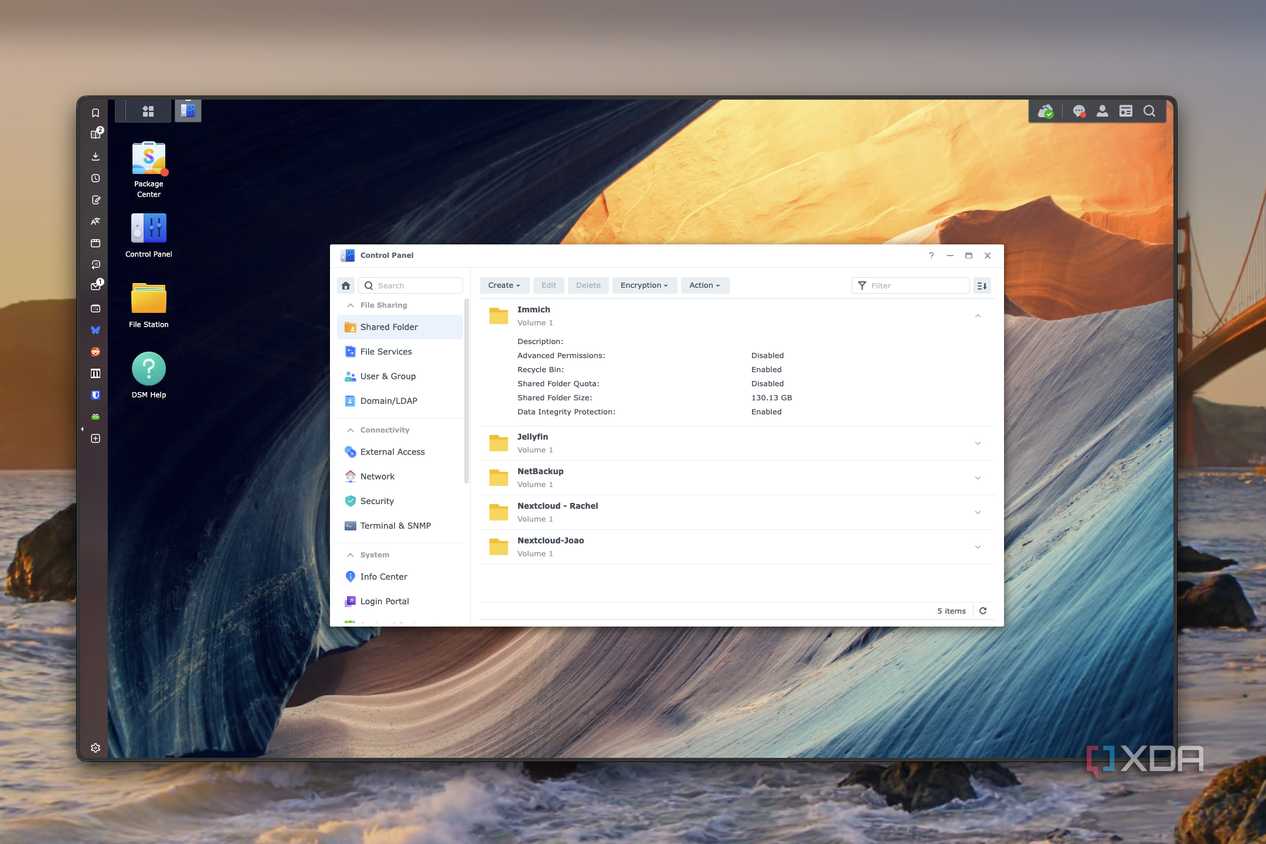Image resolution: width=1266 pixels, height=844 pixels.
Task: Open the mail panel with unread badge
Action: click(96, 286)
